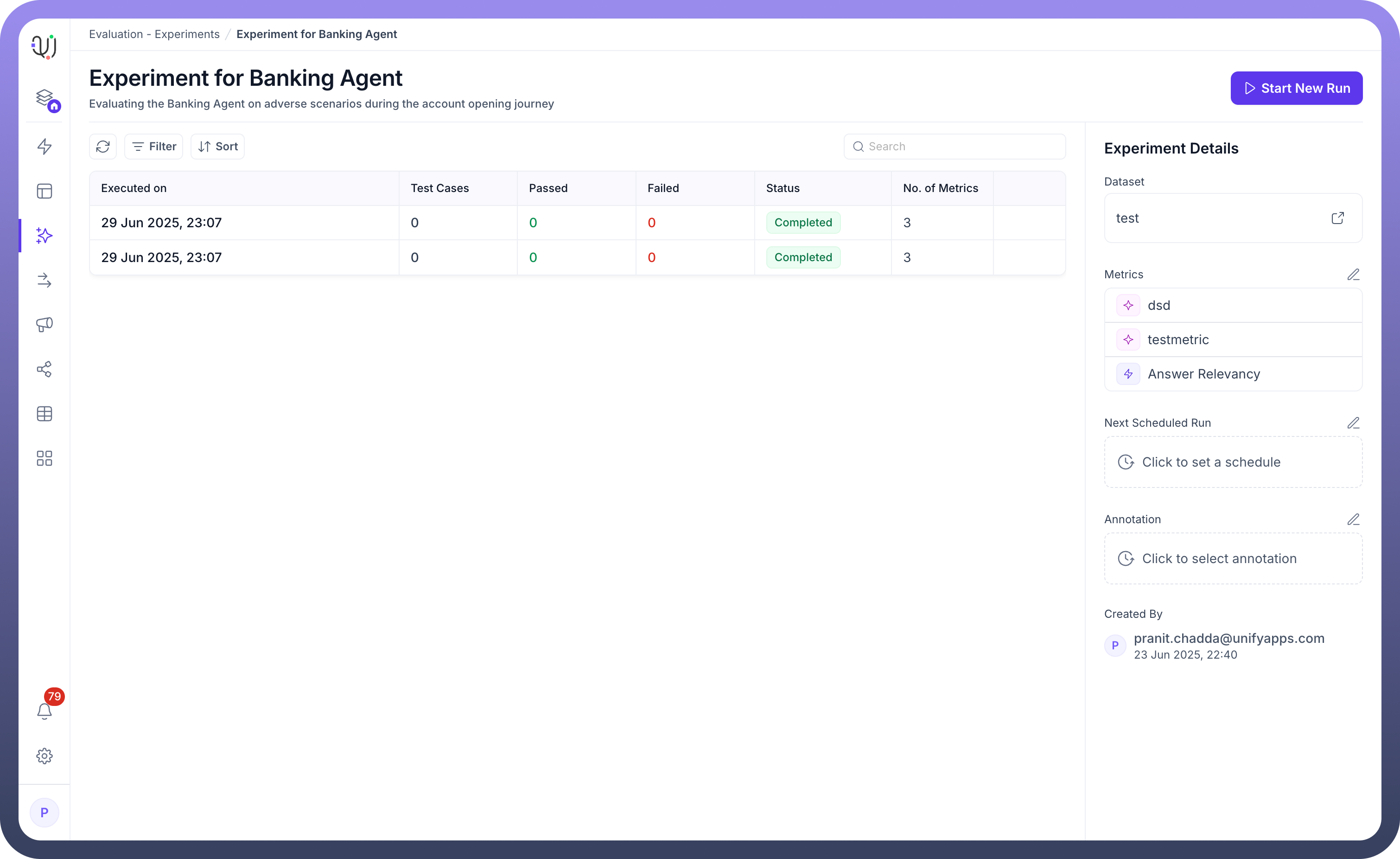Click the megaphone sidebar icon
1400x859 pixels.
[45, 325]
